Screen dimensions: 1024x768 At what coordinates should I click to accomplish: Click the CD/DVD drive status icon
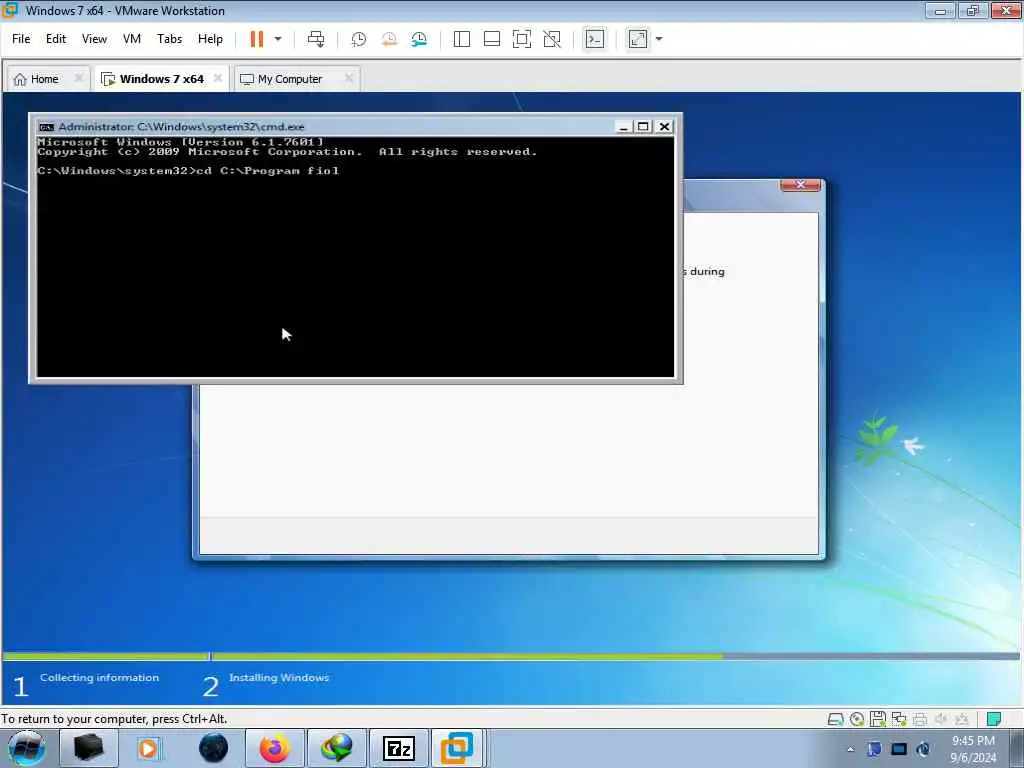click(x=857, y=719)
